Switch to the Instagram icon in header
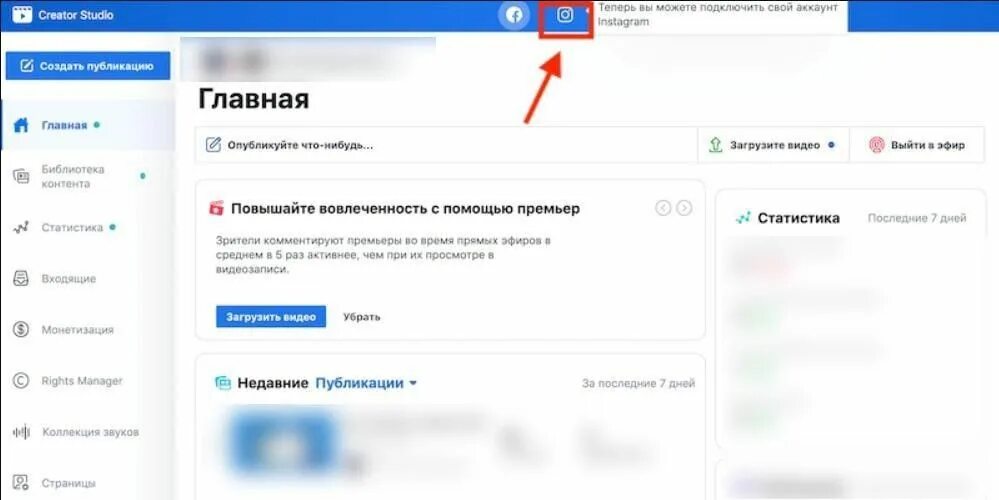999x500 pixels. pos(565,15)
